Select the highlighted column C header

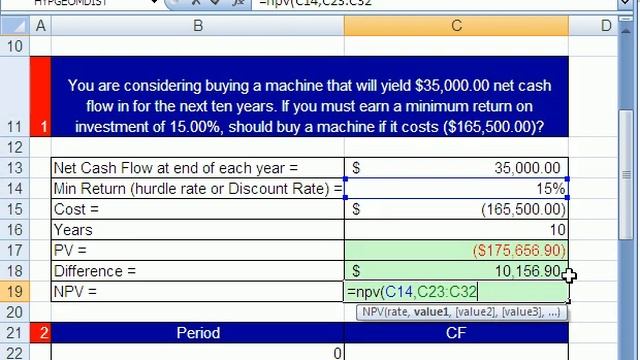456,26
